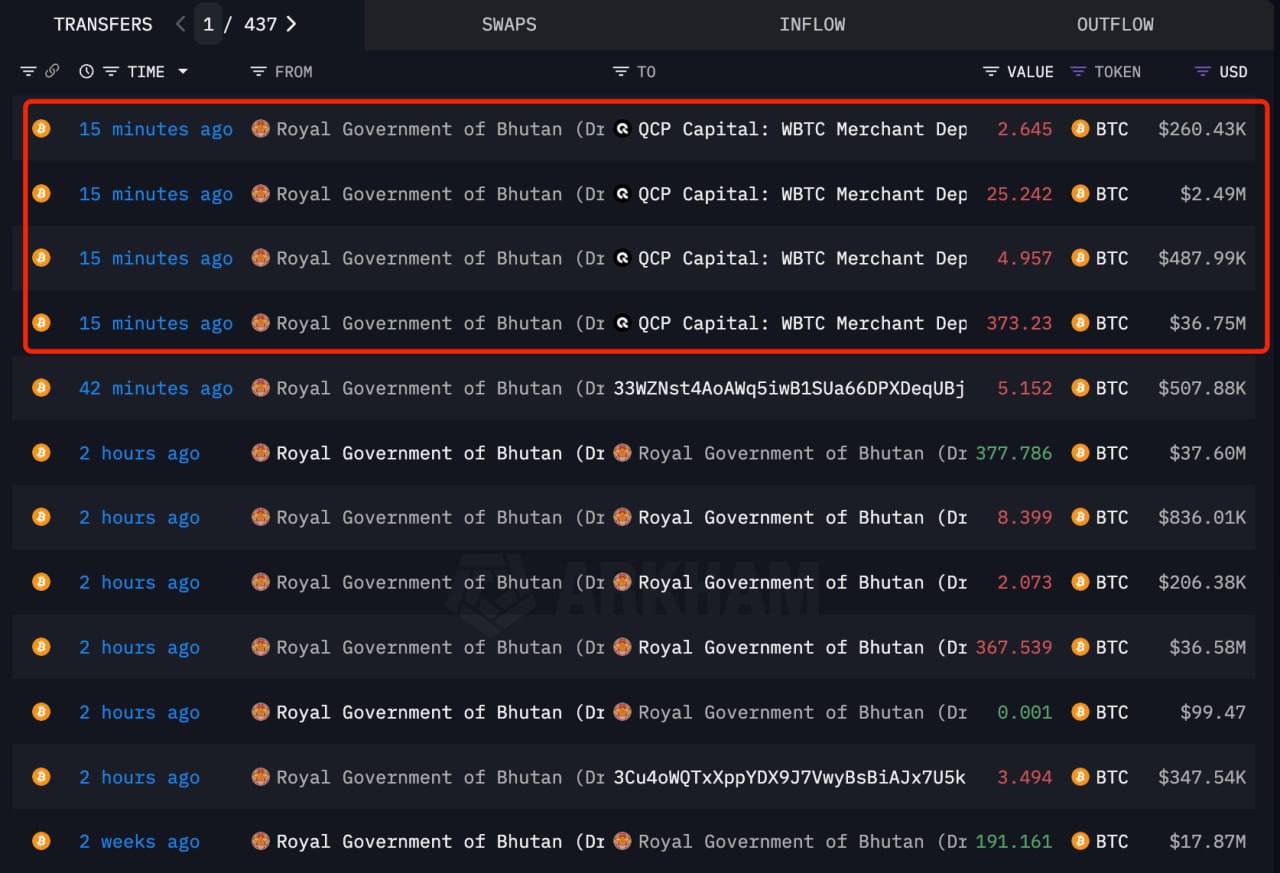Click the $836.01K amount
Viewport: 1280px width, 873px height.
(1202, 518)
